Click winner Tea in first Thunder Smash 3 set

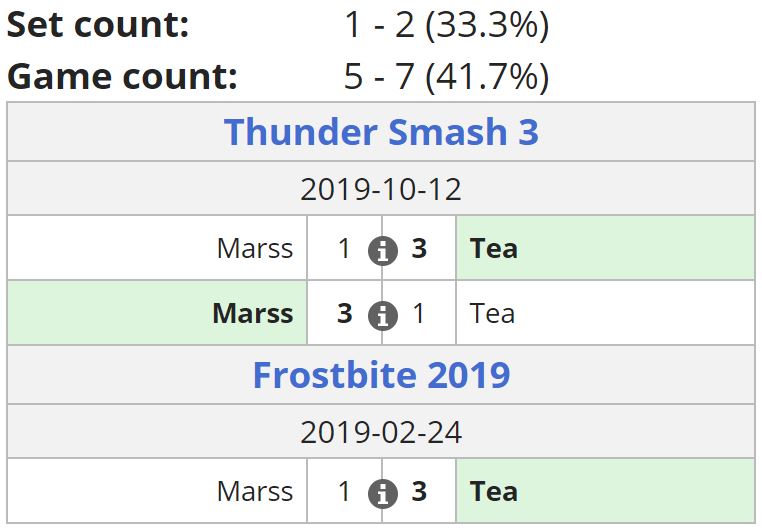[x=494, y=249]
